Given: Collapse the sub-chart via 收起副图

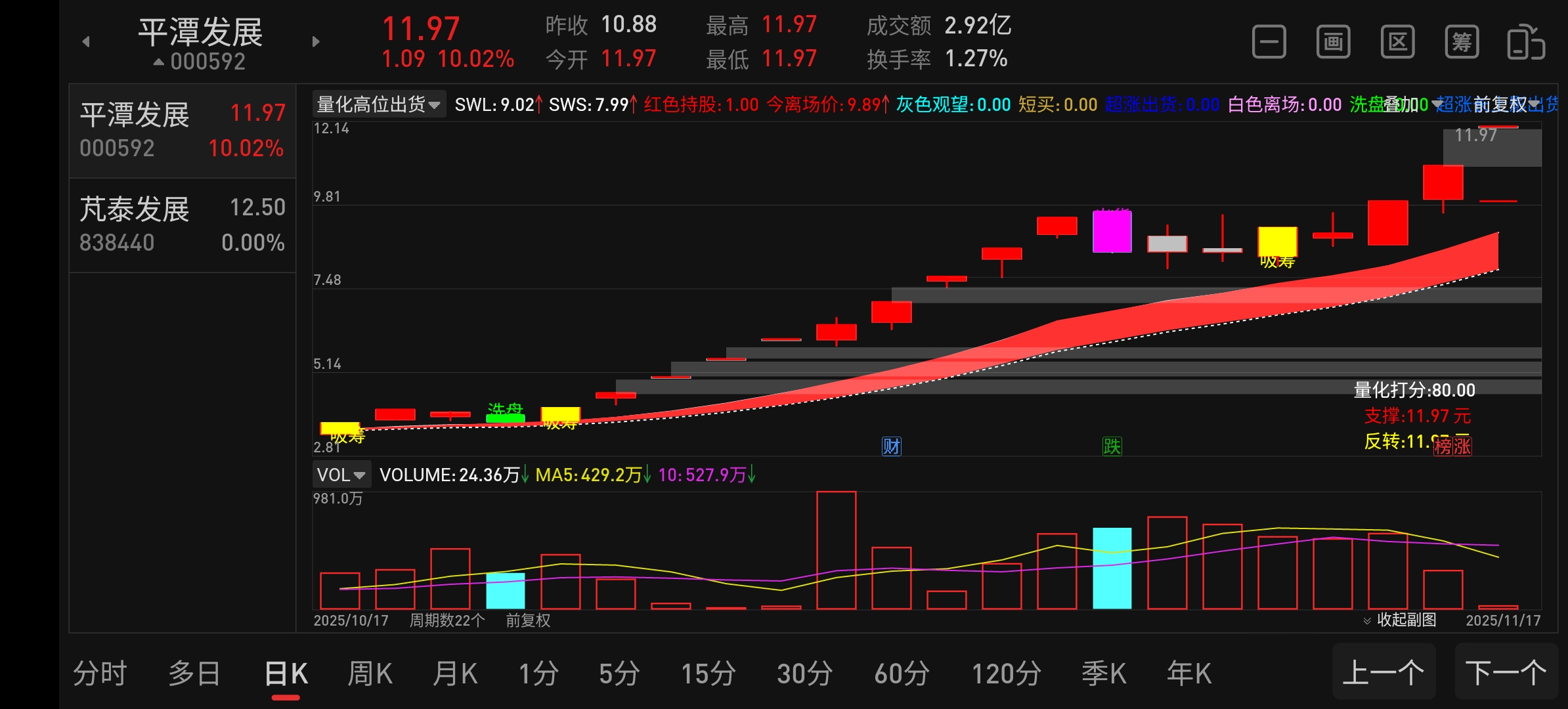Looking at the screenshot, I should pyautogui.click(x=1399, y=620).
